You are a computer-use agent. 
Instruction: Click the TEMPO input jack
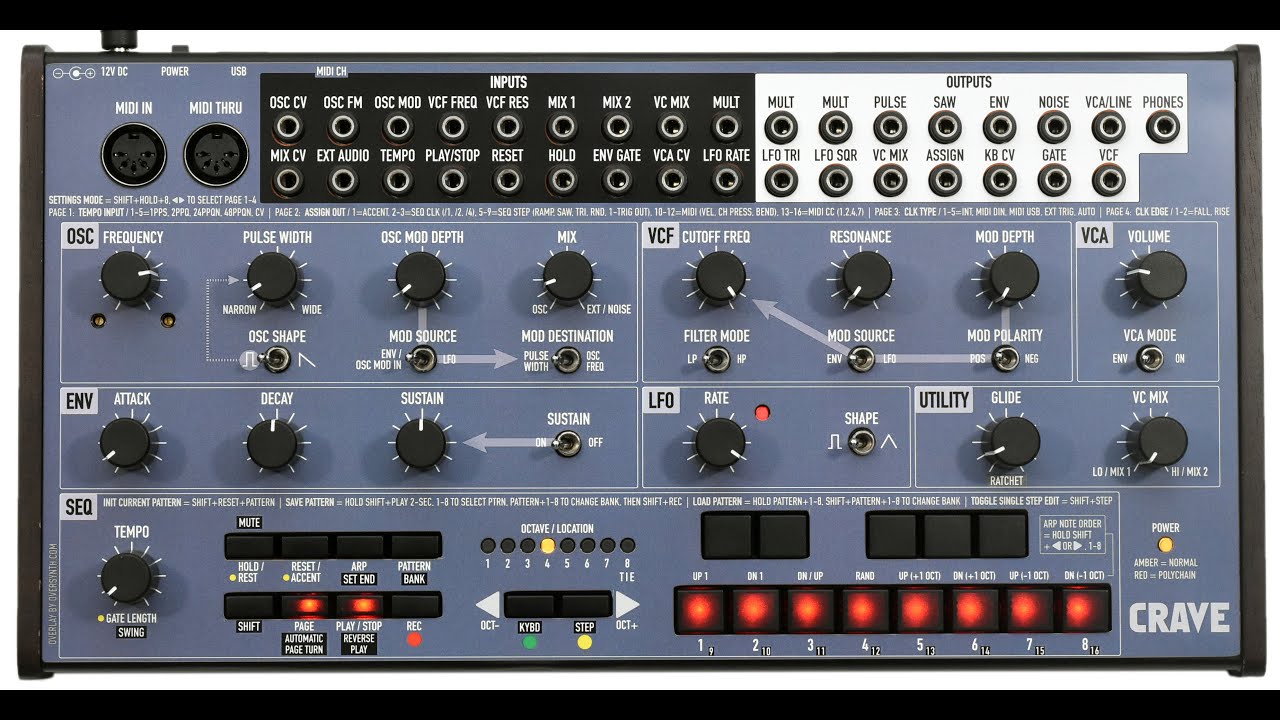click(x=398, y=180)
